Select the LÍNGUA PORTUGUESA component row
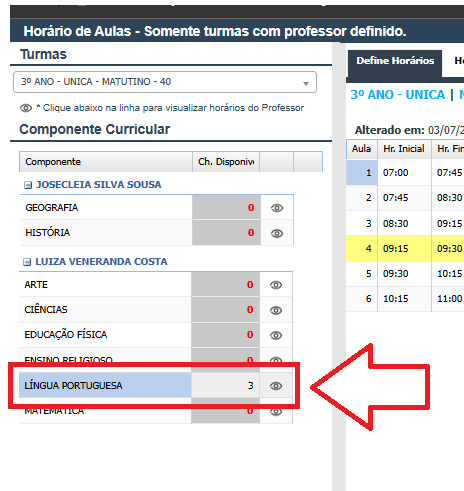The height and width of the screenshot is (491, 464). (156, 386)
